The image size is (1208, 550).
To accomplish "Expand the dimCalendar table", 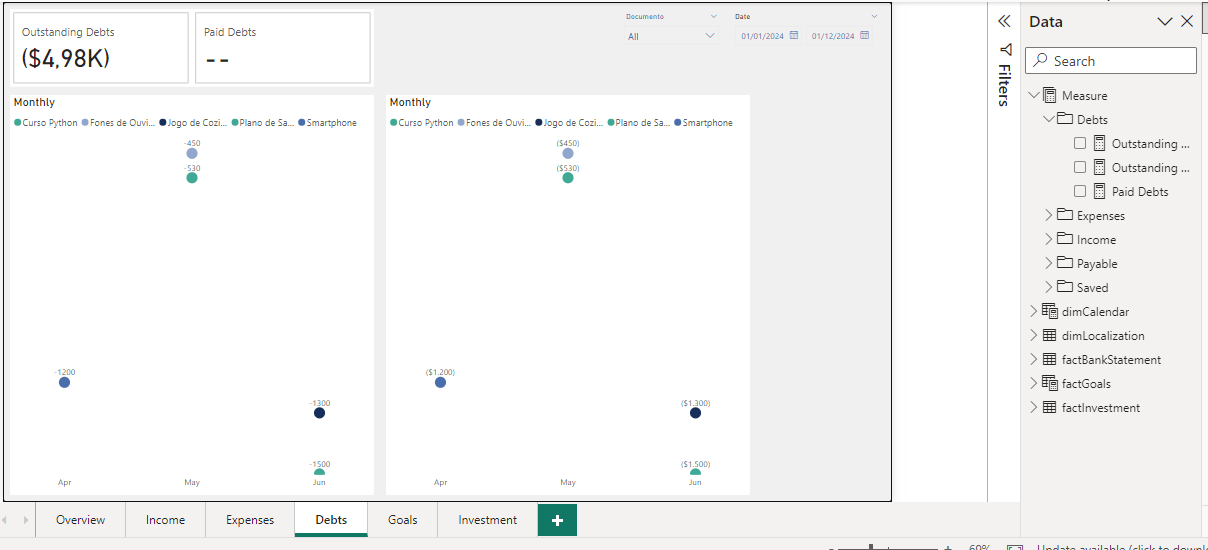I will pos(1034,311).
